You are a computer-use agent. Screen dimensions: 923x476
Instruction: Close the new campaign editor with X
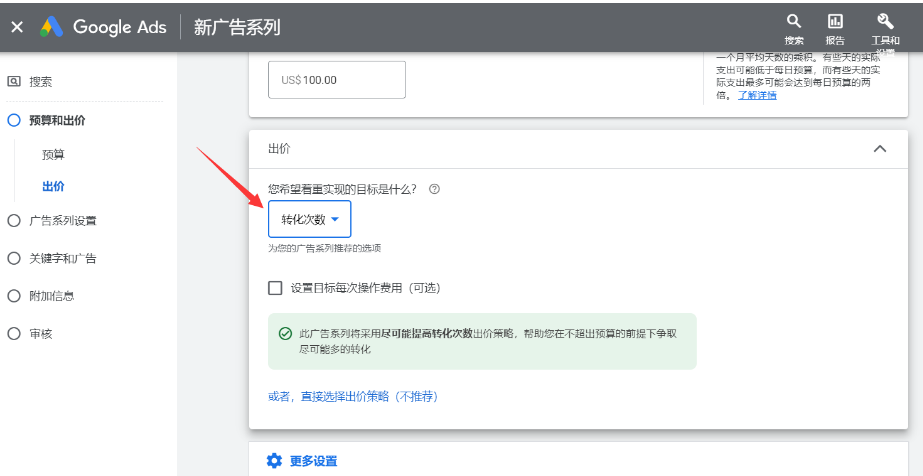tap(16, 27)
